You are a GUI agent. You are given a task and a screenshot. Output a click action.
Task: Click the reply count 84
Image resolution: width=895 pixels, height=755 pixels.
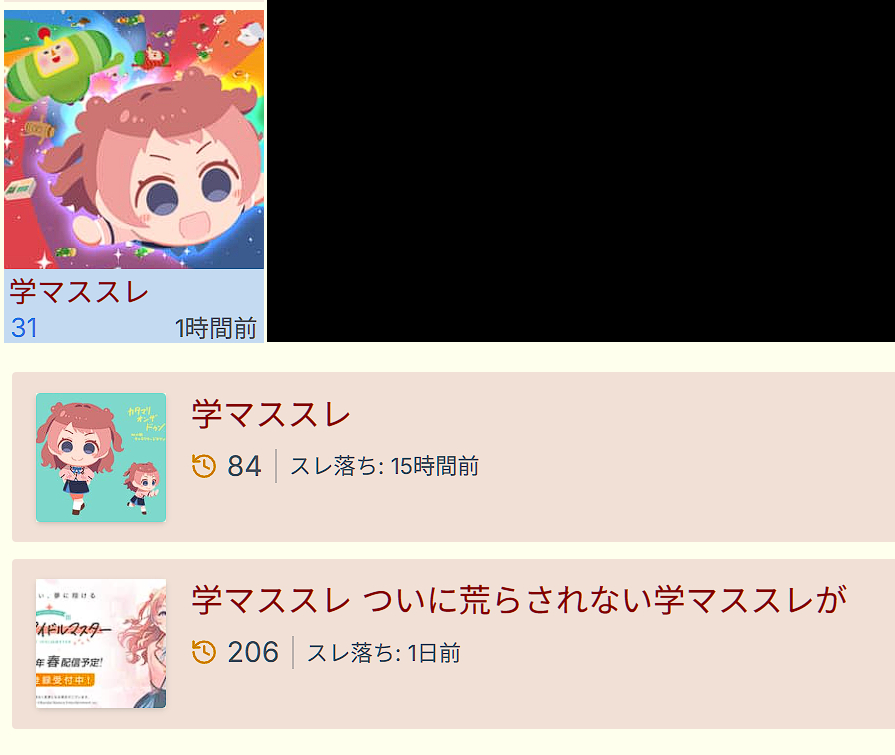(244, 466)
